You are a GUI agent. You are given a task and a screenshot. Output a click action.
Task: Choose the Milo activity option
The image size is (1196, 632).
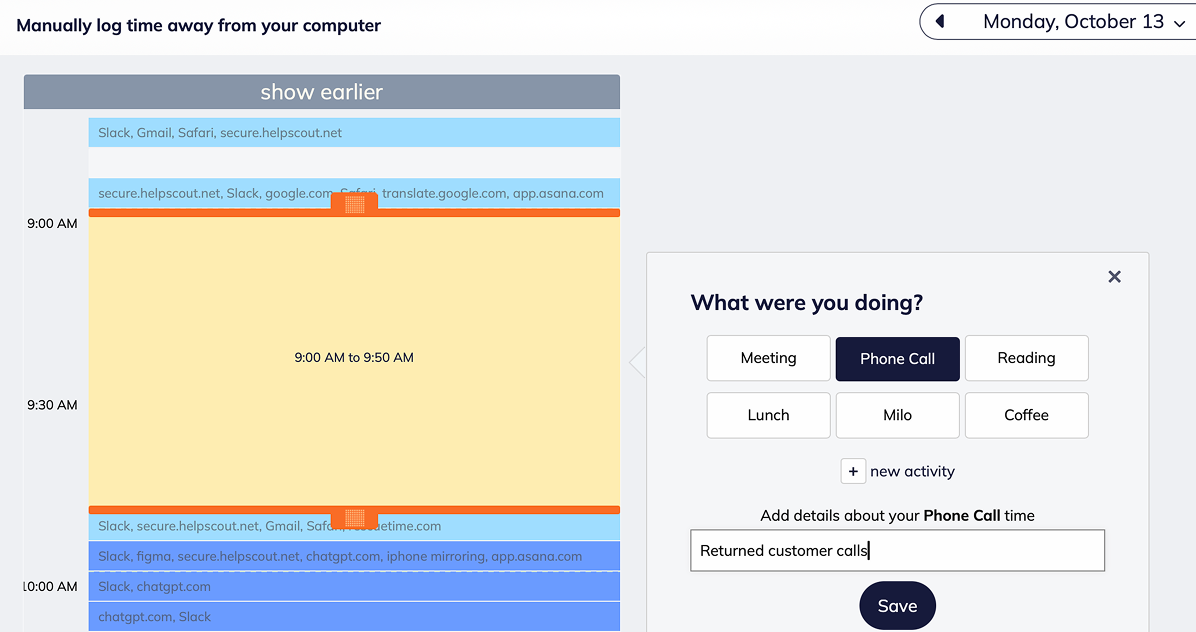[x=897, y=415]
